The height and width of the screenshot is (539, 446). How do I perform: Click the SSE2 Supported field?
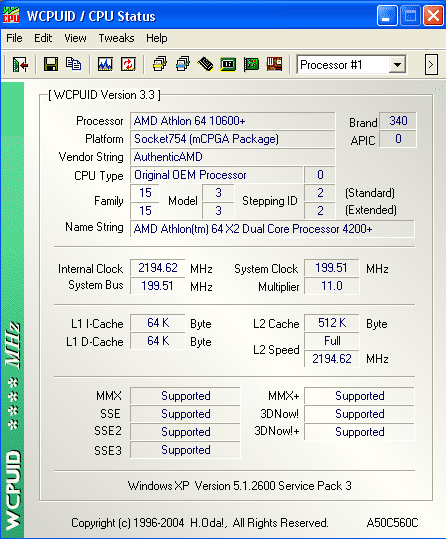click(x=185, y=432)
